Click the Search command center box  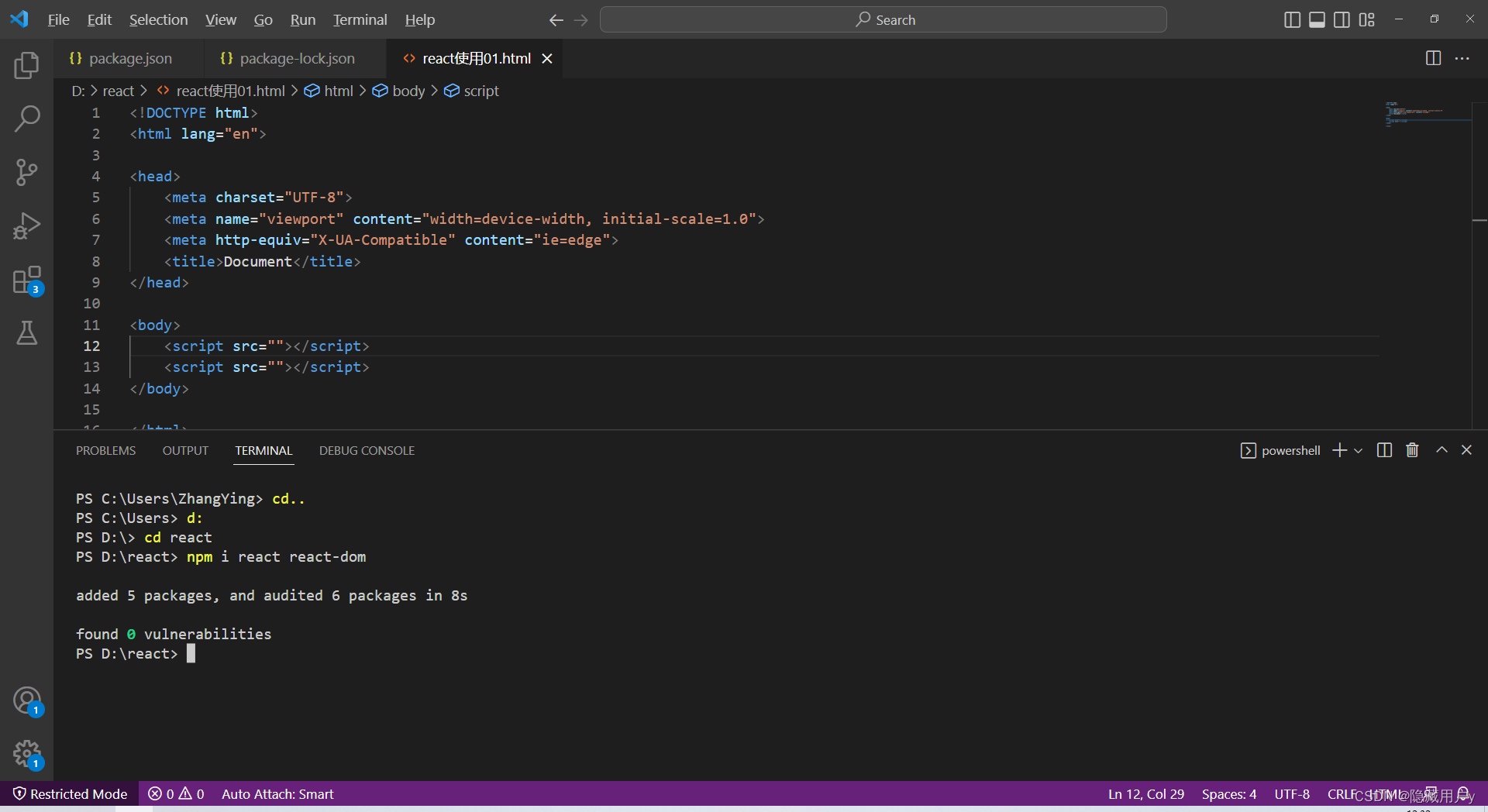[883, 19]
